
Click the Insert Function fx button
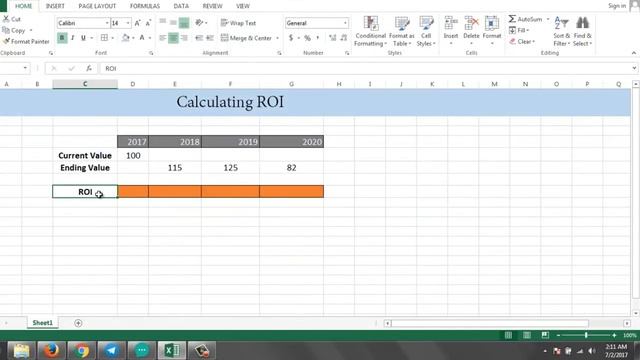pyautogui.click(x=89, y=68)
